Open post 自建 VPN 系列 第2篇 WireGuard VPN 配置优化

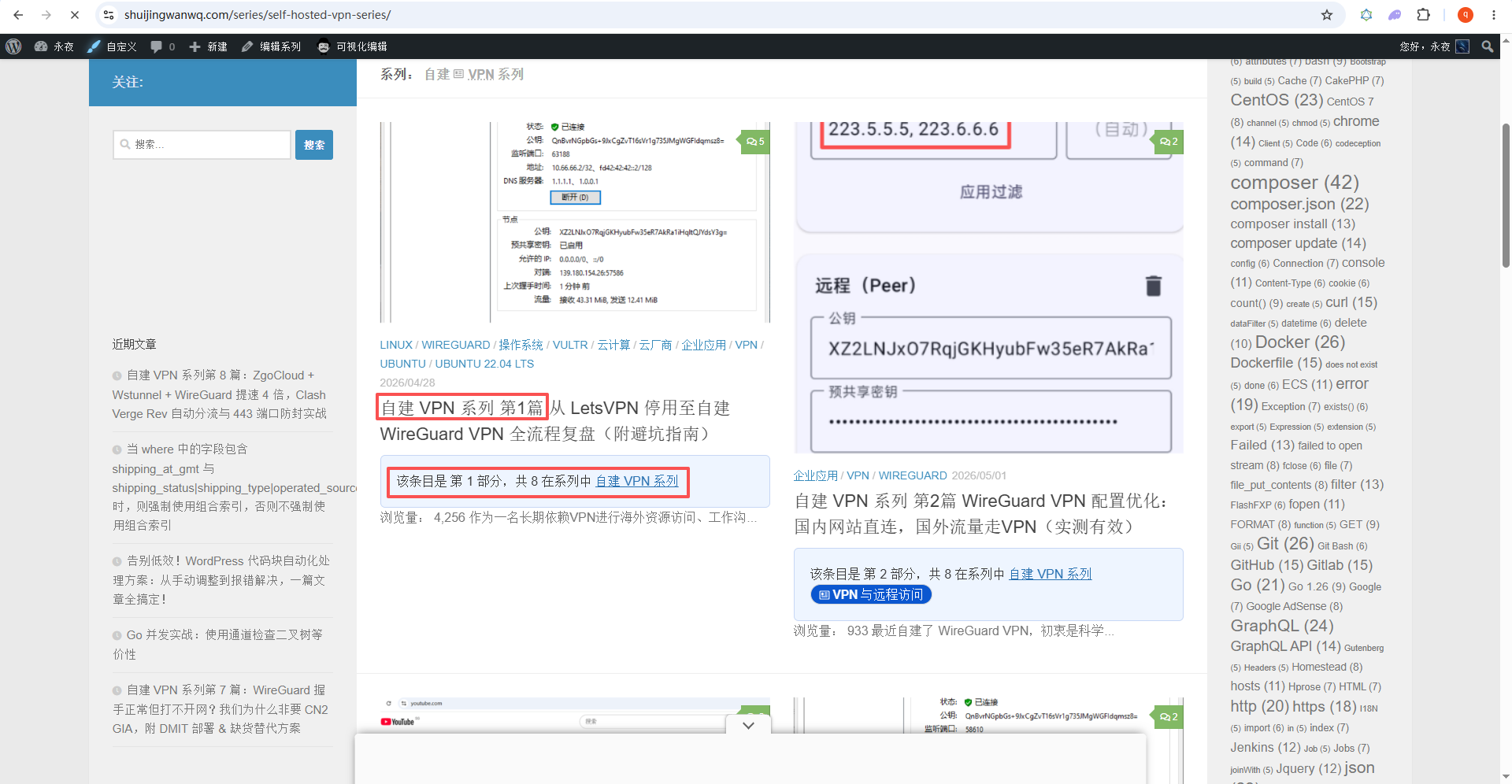[981, 514]
